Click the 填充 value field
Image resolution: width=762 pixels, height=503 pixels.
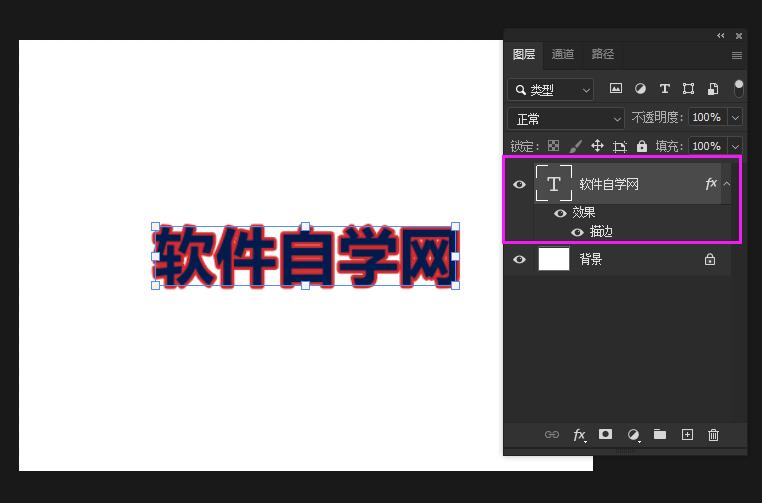tap(707, 146)
